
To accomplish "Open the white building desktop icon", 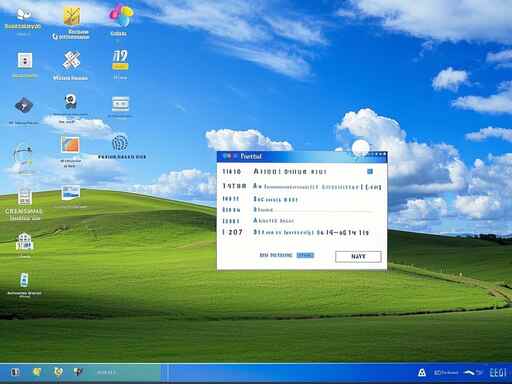I will [24, 242].
